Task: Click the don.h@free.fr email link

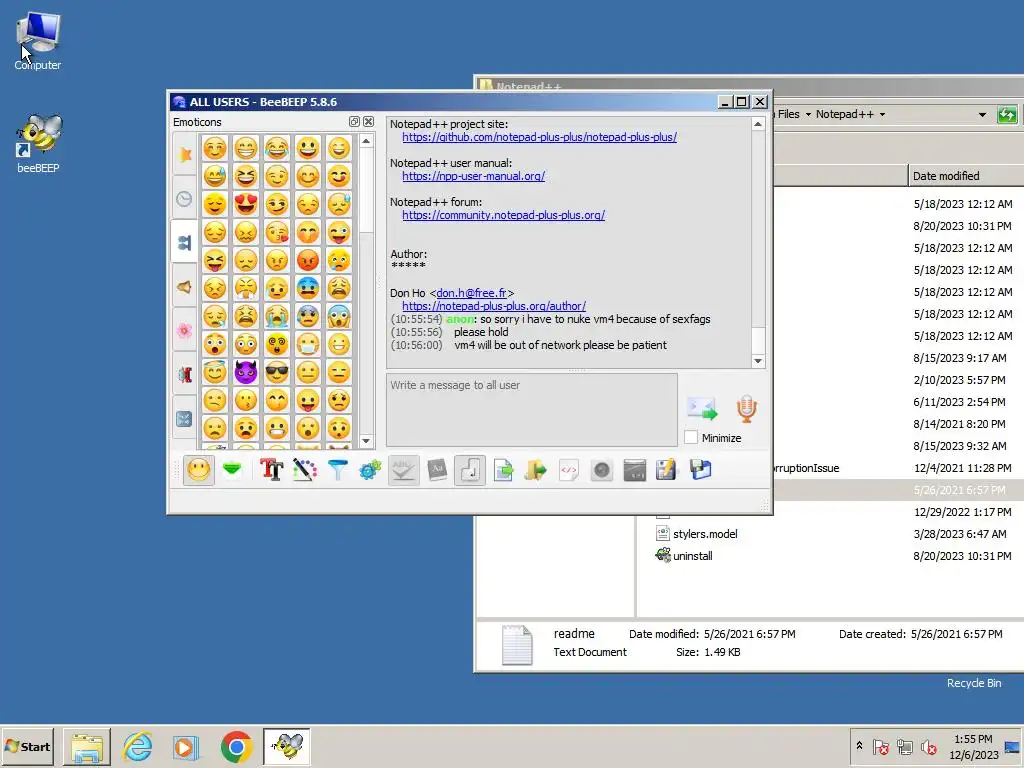Action: point(472,293)
